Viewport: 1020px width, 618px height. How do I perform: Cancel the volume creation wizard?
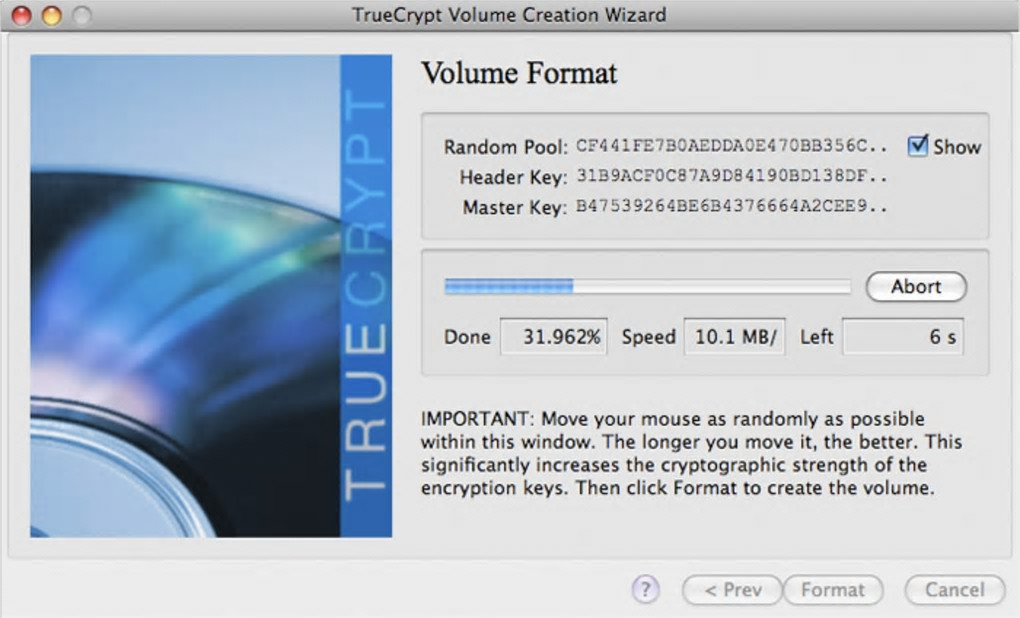click(954, 590)
